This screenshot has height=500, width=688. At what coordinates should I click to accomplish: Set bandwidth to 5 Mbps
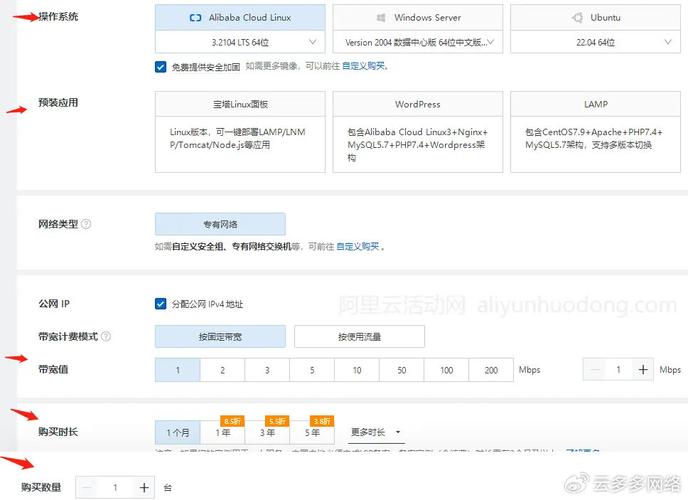pos(312,370)
